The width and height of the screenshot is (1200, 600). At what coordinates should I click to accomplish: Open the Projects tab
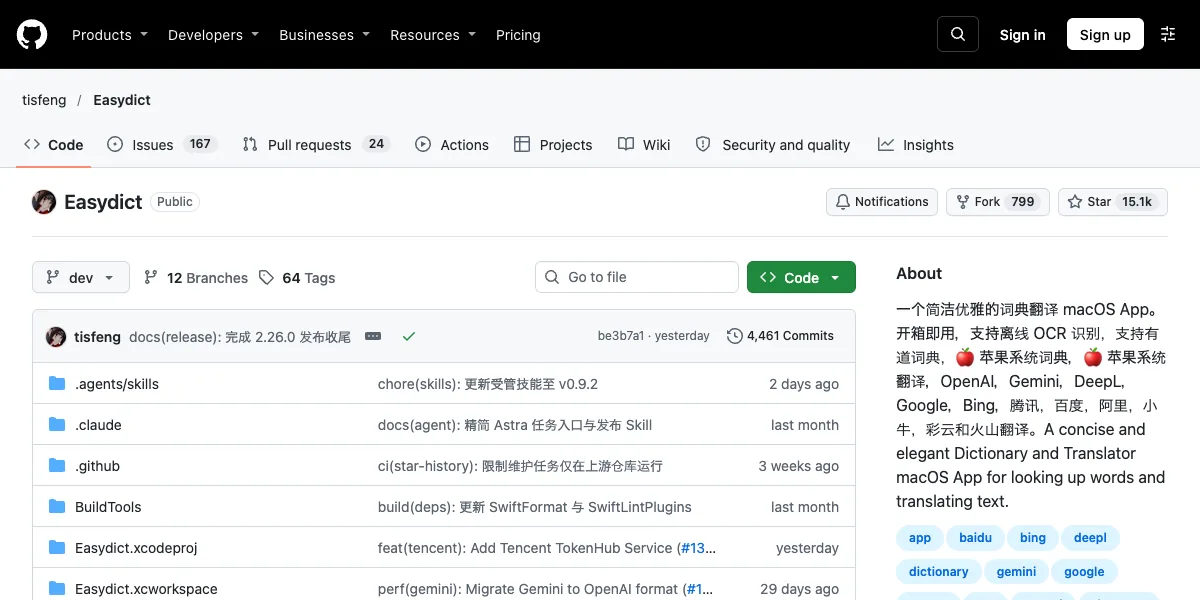click(553, 145)
